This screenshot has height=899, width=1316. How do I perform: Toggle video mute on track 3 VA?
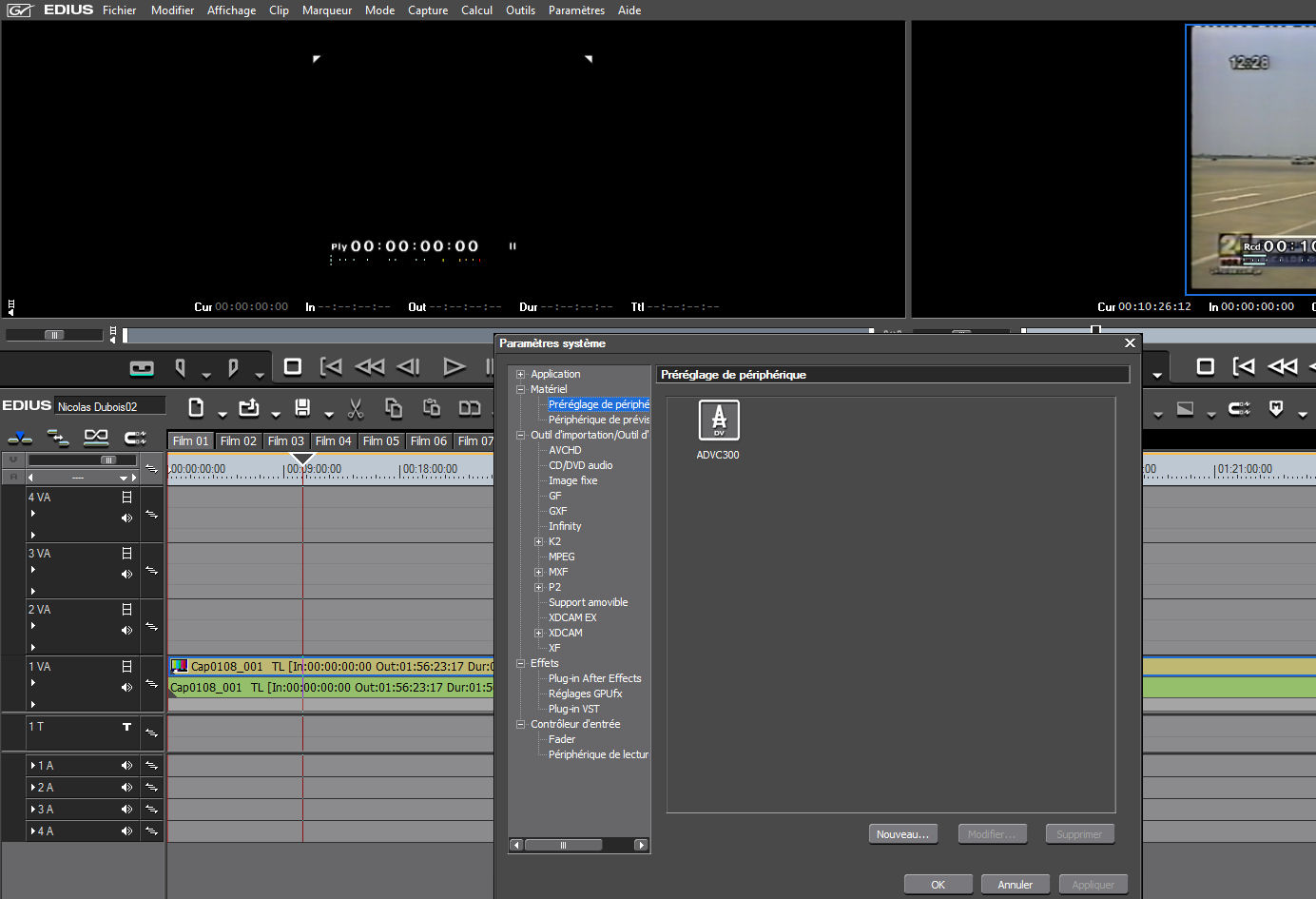tap(126, 554)
